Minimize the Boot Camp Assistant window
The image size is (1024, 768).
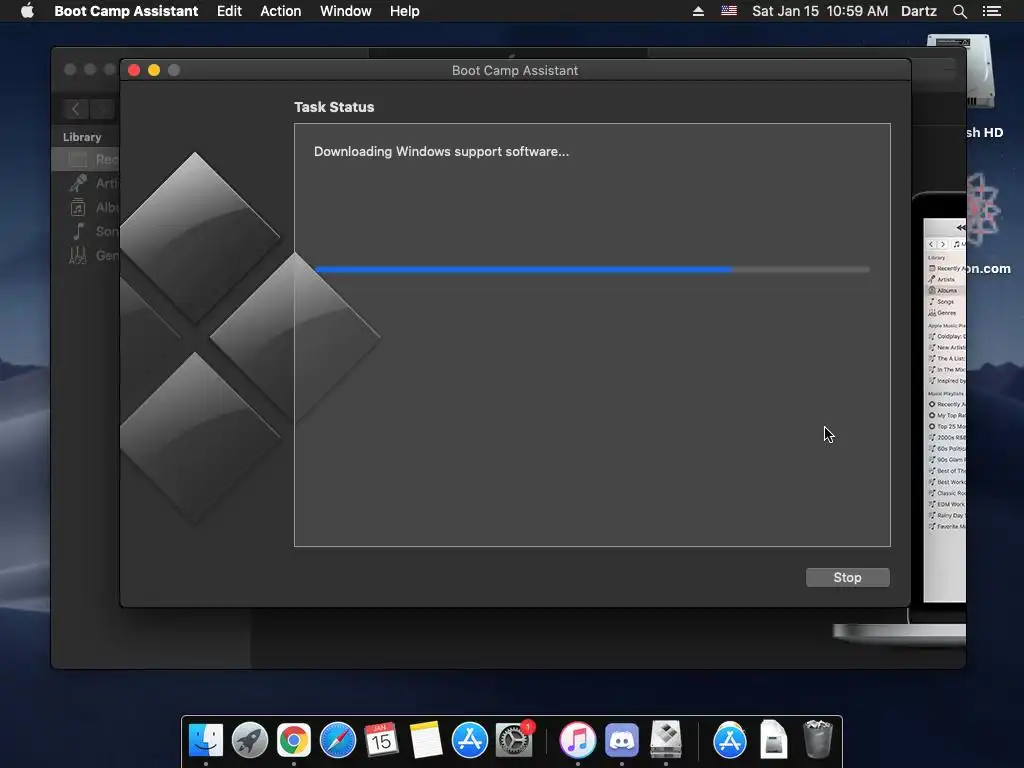point(154,70)
